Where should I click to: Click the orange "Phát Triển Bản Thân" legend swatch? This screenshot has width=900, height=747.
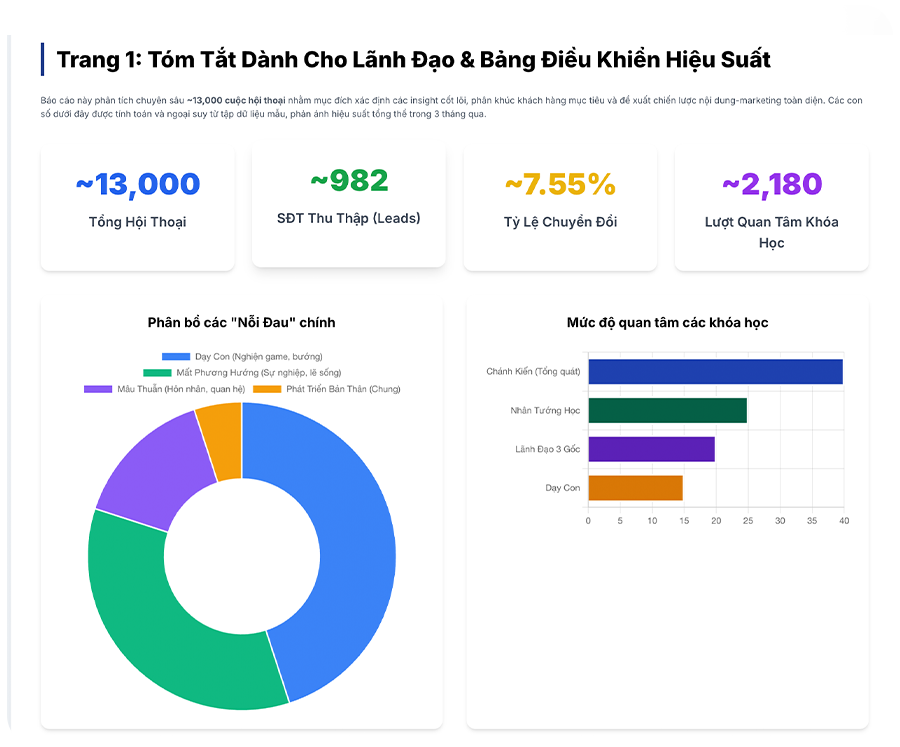click(x=267, y=389)
